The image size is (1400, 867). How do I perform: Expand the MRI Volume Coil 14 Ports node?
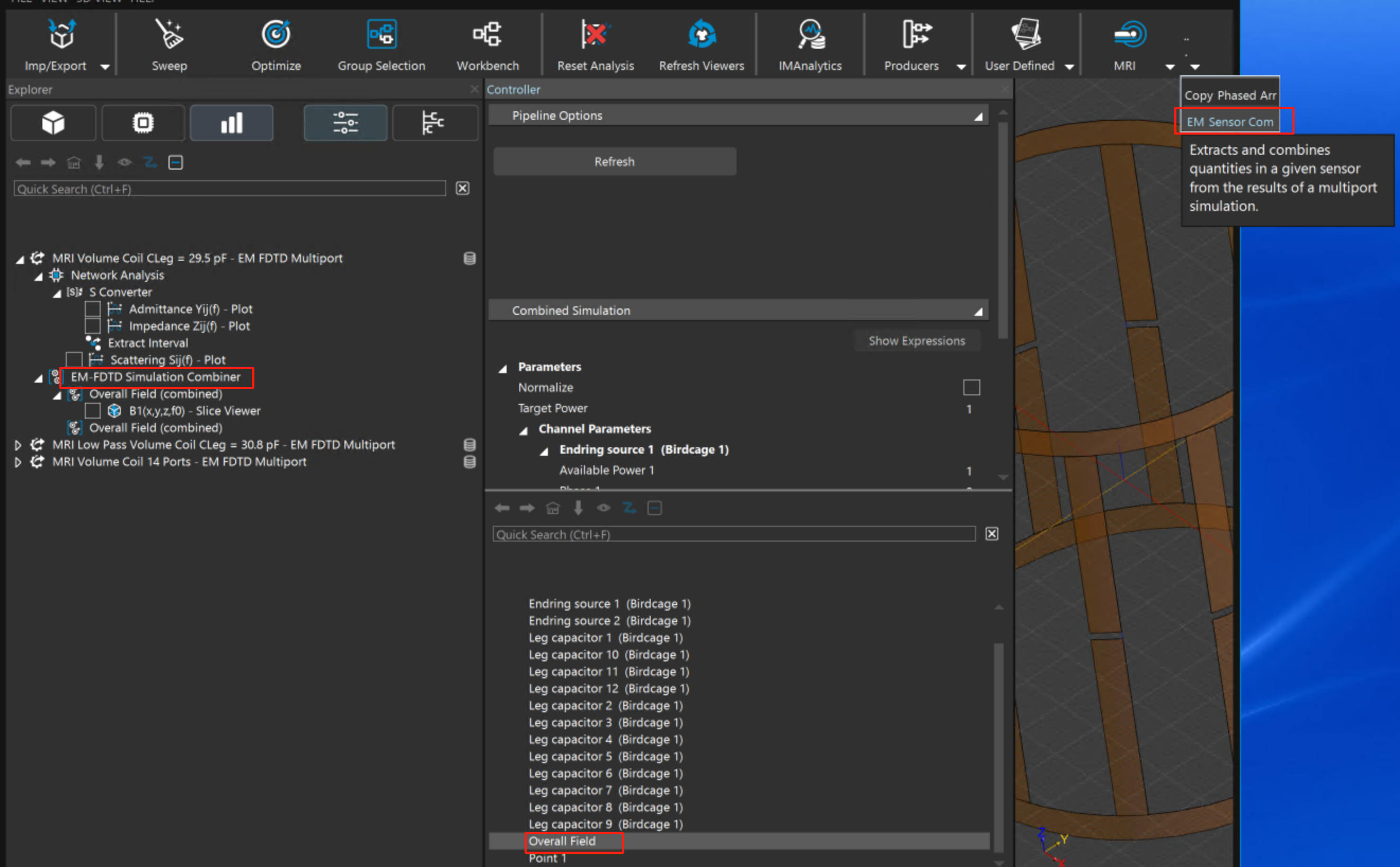18,462
